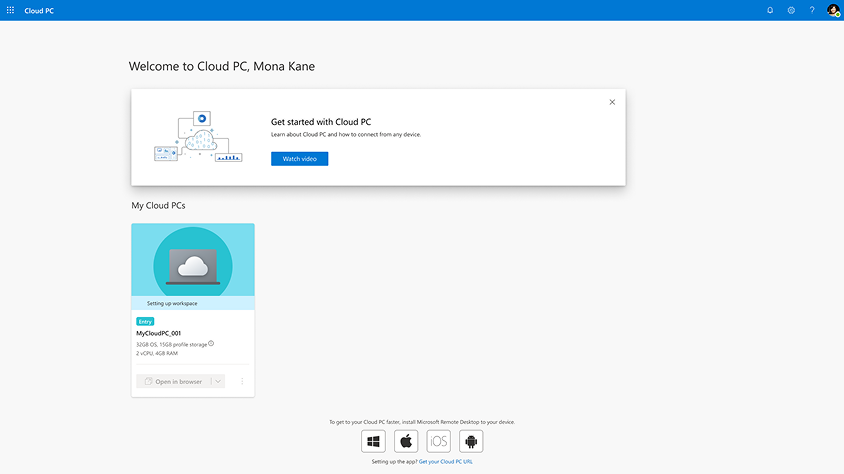Screen dimensions: 844x474
Task: Open Mona Kane's profile avatar
Action: click(833, 10)
